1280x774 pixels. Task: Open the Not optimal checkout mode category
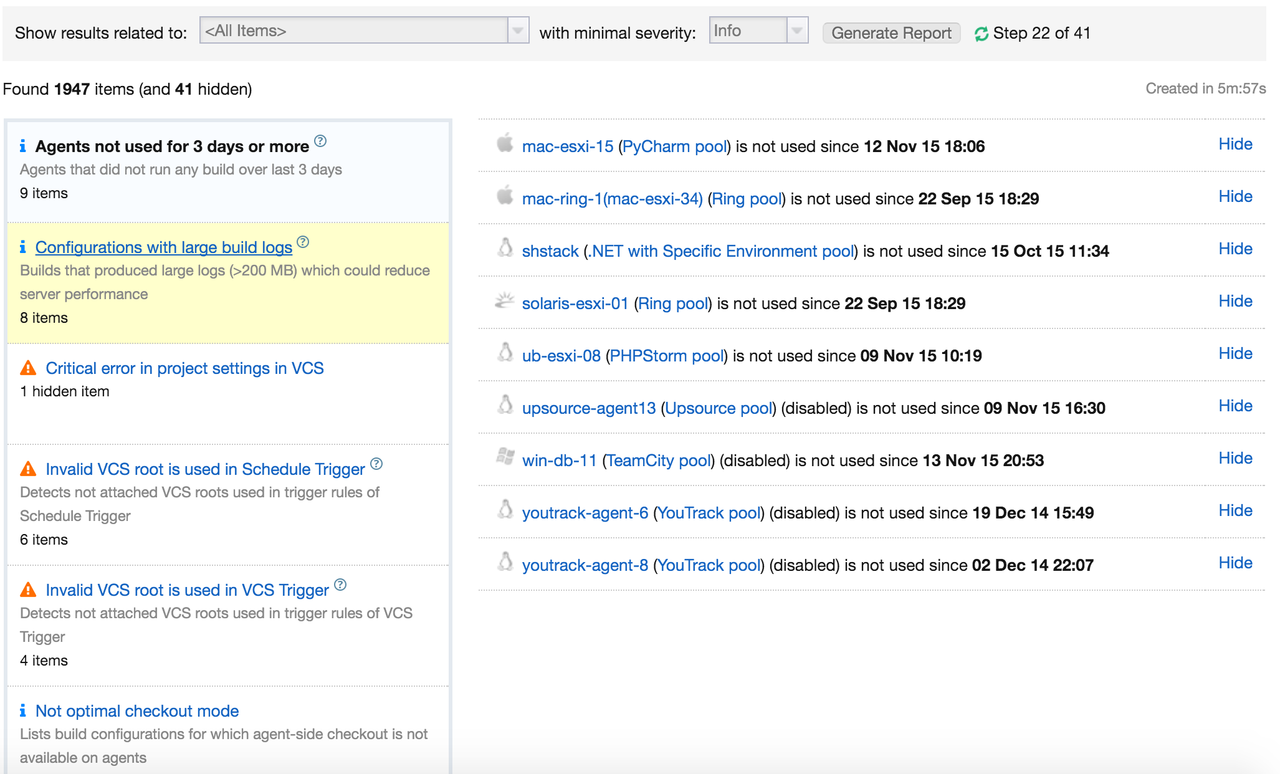click(x=137, y=711)
